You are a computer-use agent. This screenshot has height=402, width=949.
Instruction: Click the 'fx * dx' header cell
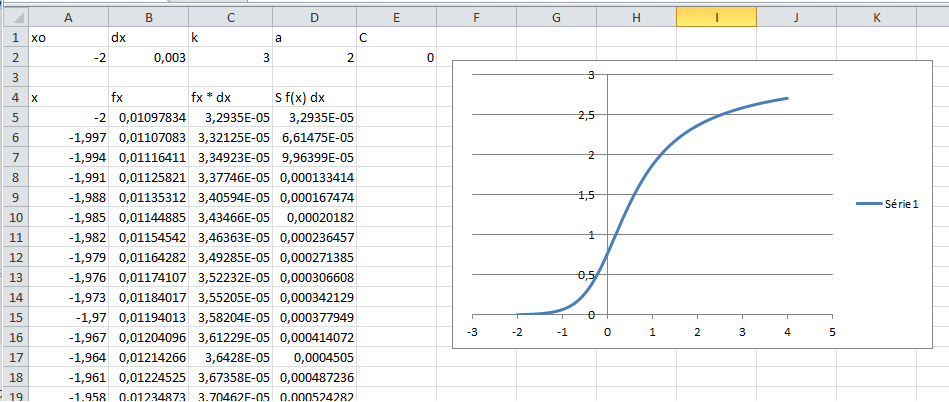click(230, 97)
